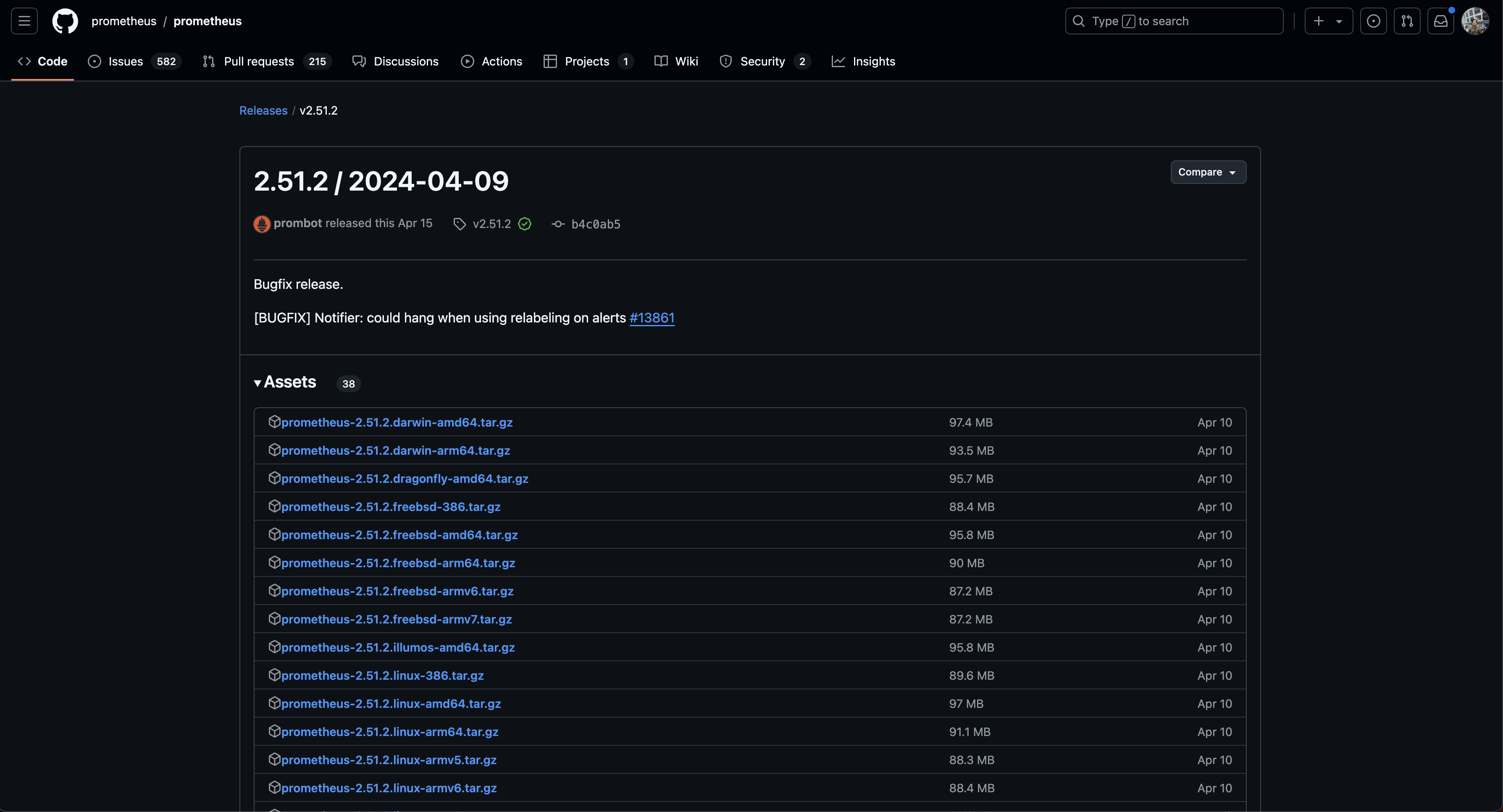Open the issues shortcut icon in header
Screen dimensions: 1503x812
tap(1374, 21)
